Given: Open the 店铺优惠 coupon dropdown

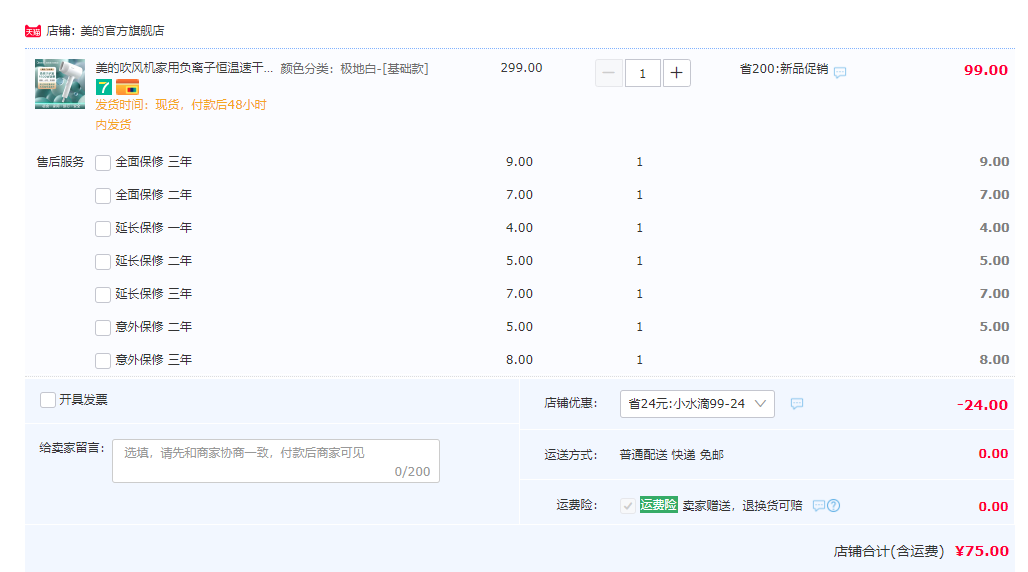Looking at the screenshot, I should [697, 404].
